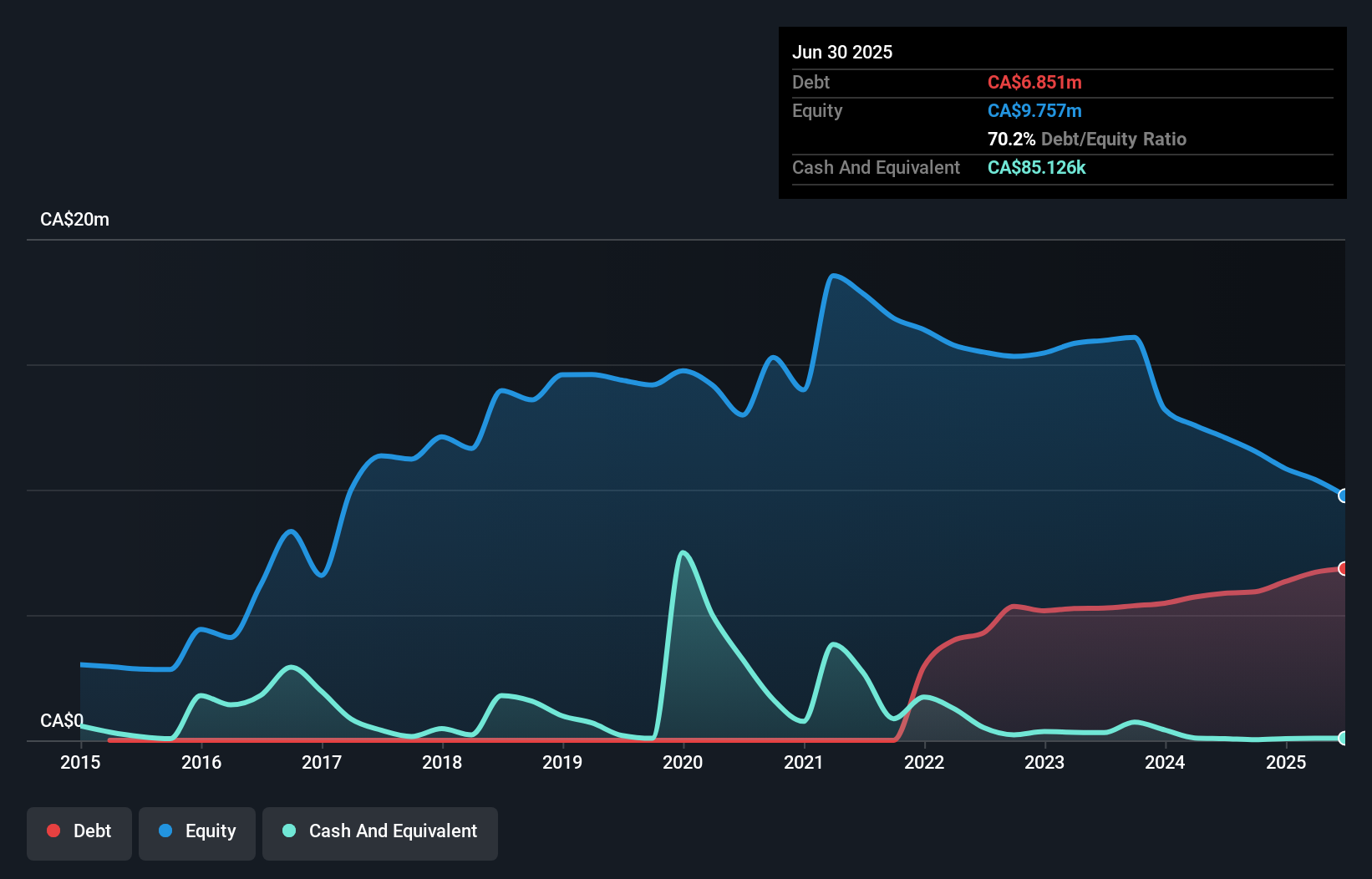Select the 2015 year label on axis
Screen dimensions: 1372x879
[x=79, y=763]
